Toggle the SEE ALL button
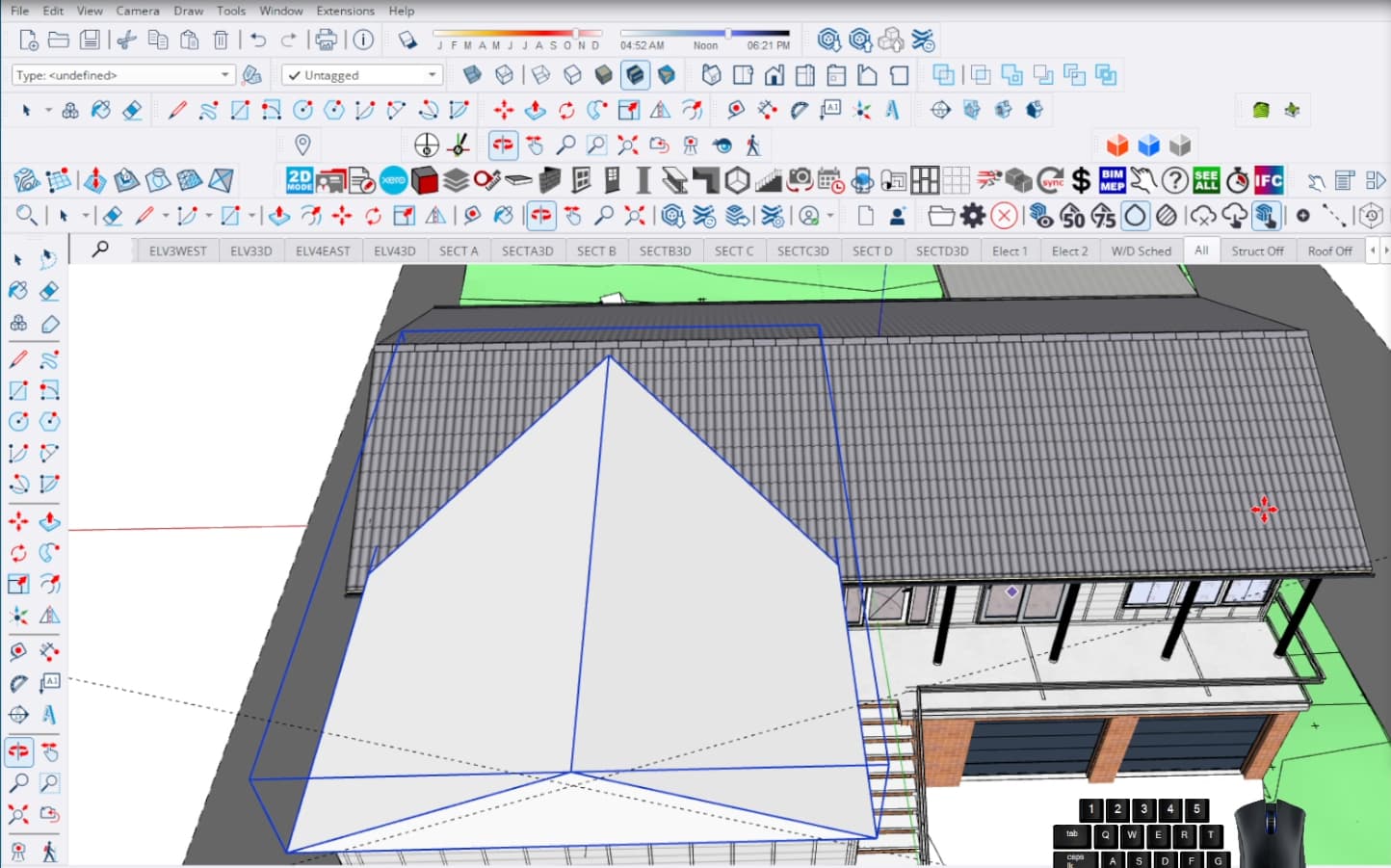This screenshot has height=868, width=1391. (x=1206, y=180)
